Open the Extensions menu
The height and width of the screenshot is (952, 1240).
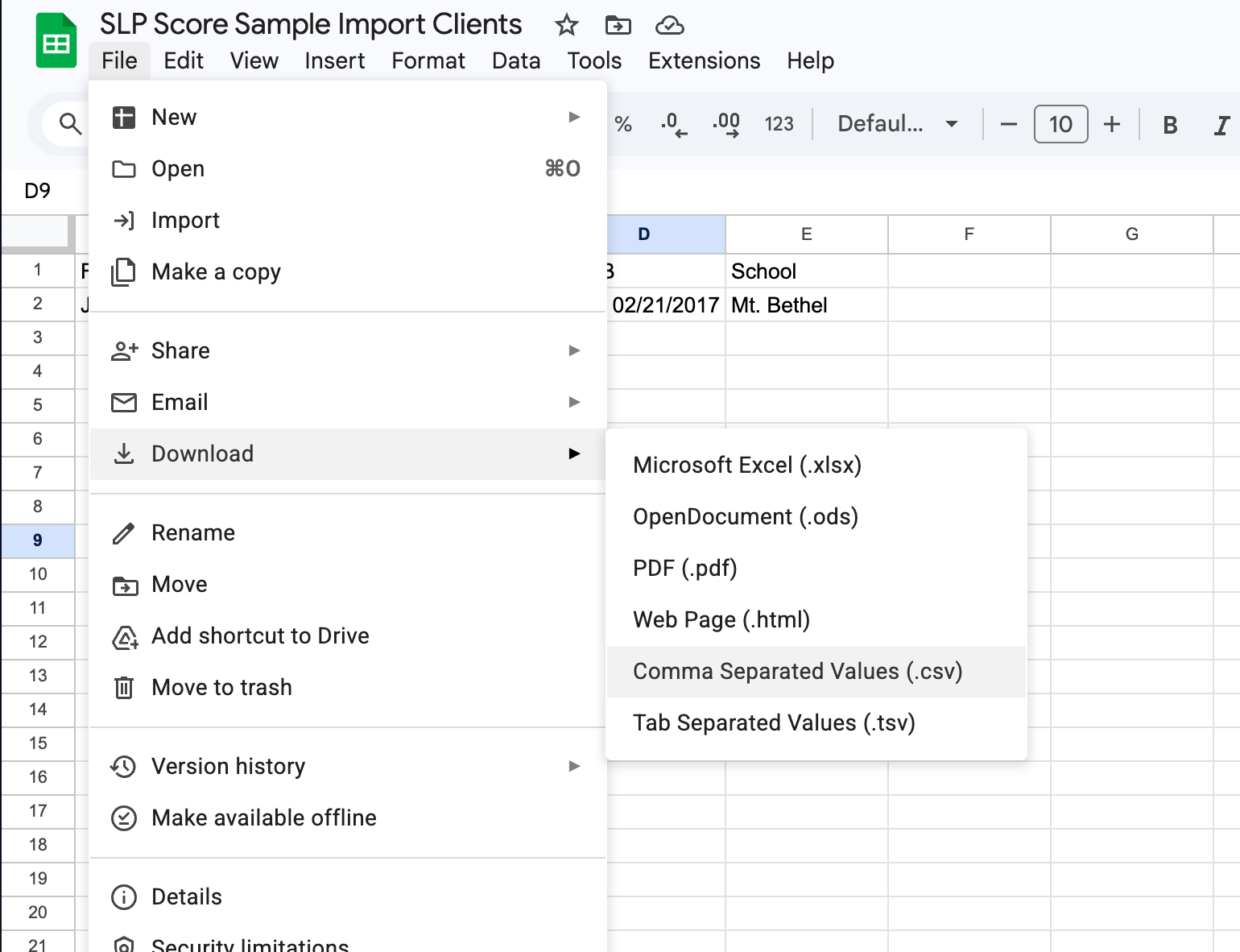(x=703, y=60)
